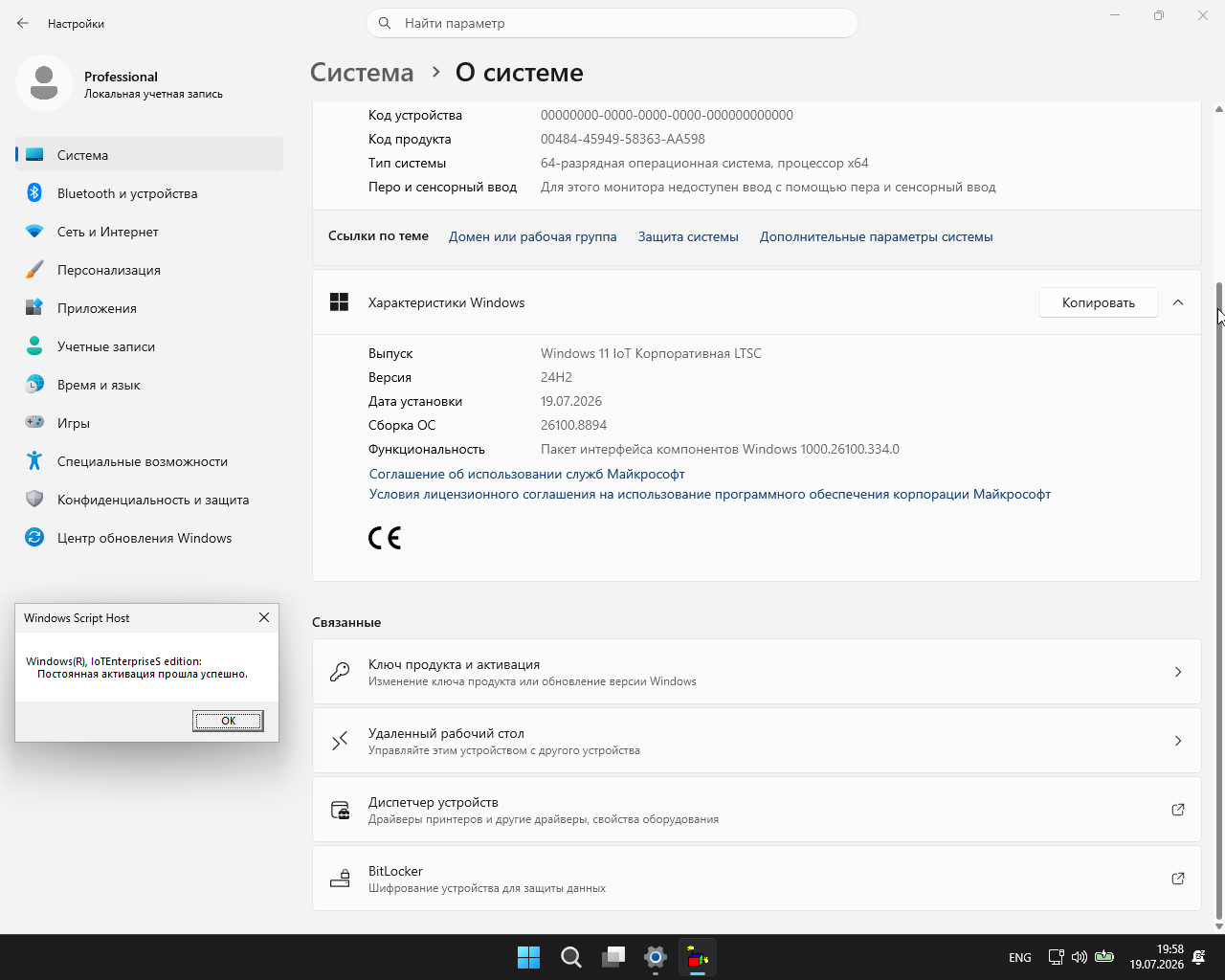Open Ключ продукта и активация
The height and width of the screenshot is (980, 1225).
tap(756, 672)
